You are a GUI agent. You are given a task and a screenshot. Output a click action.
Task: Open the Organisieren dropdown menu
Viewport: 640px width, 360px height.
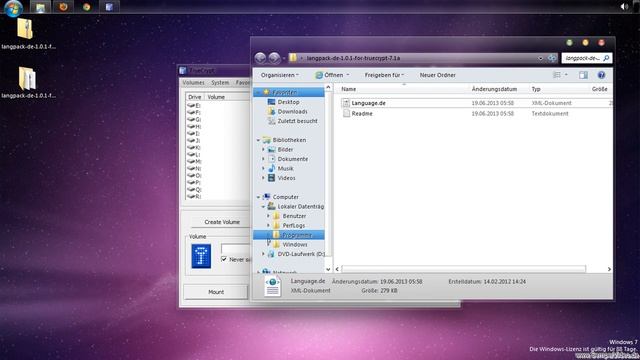click(x=280, y=75)
